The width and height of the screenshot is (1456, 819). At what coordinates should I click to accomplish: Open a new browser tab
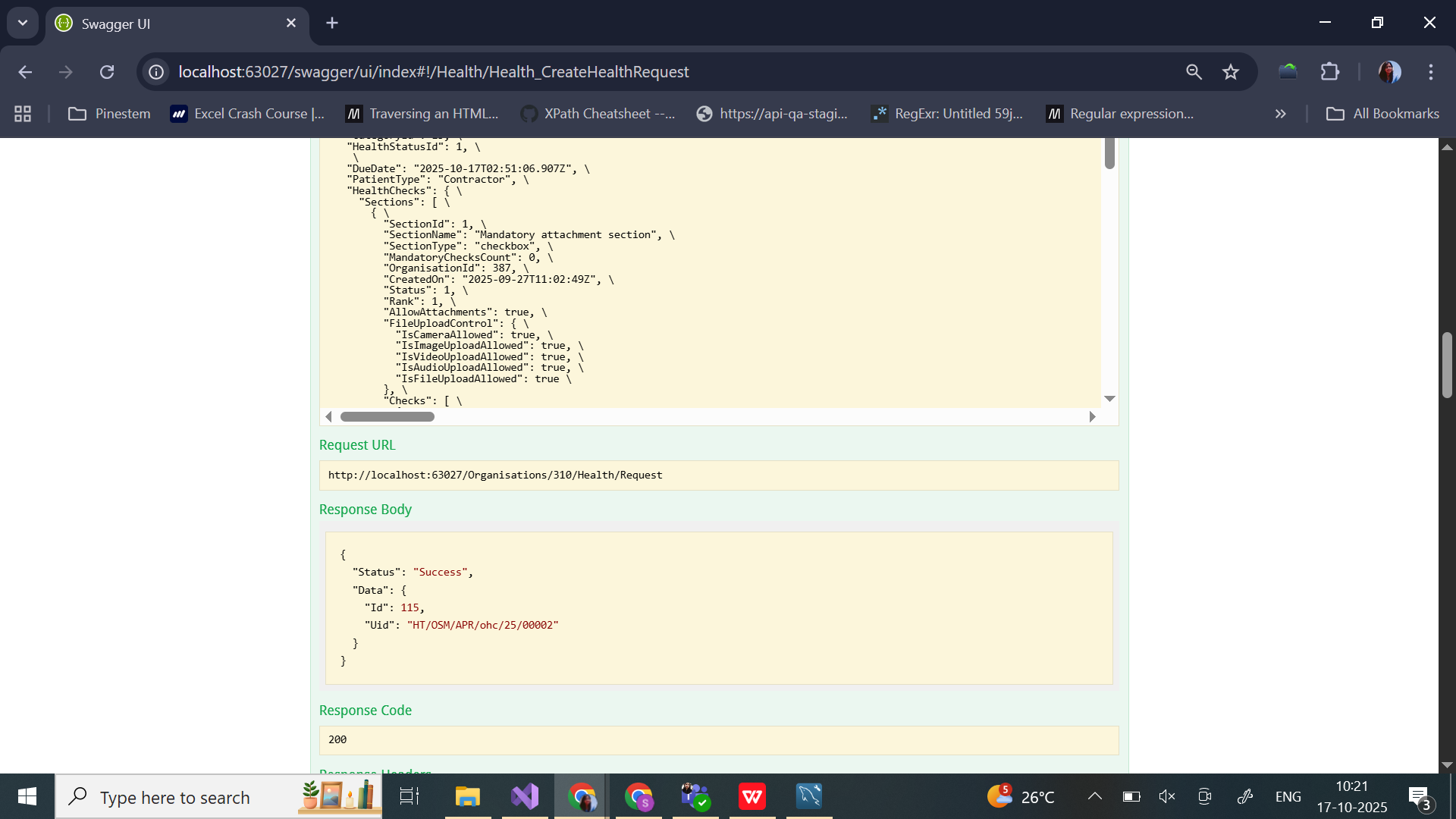(332, 23)
